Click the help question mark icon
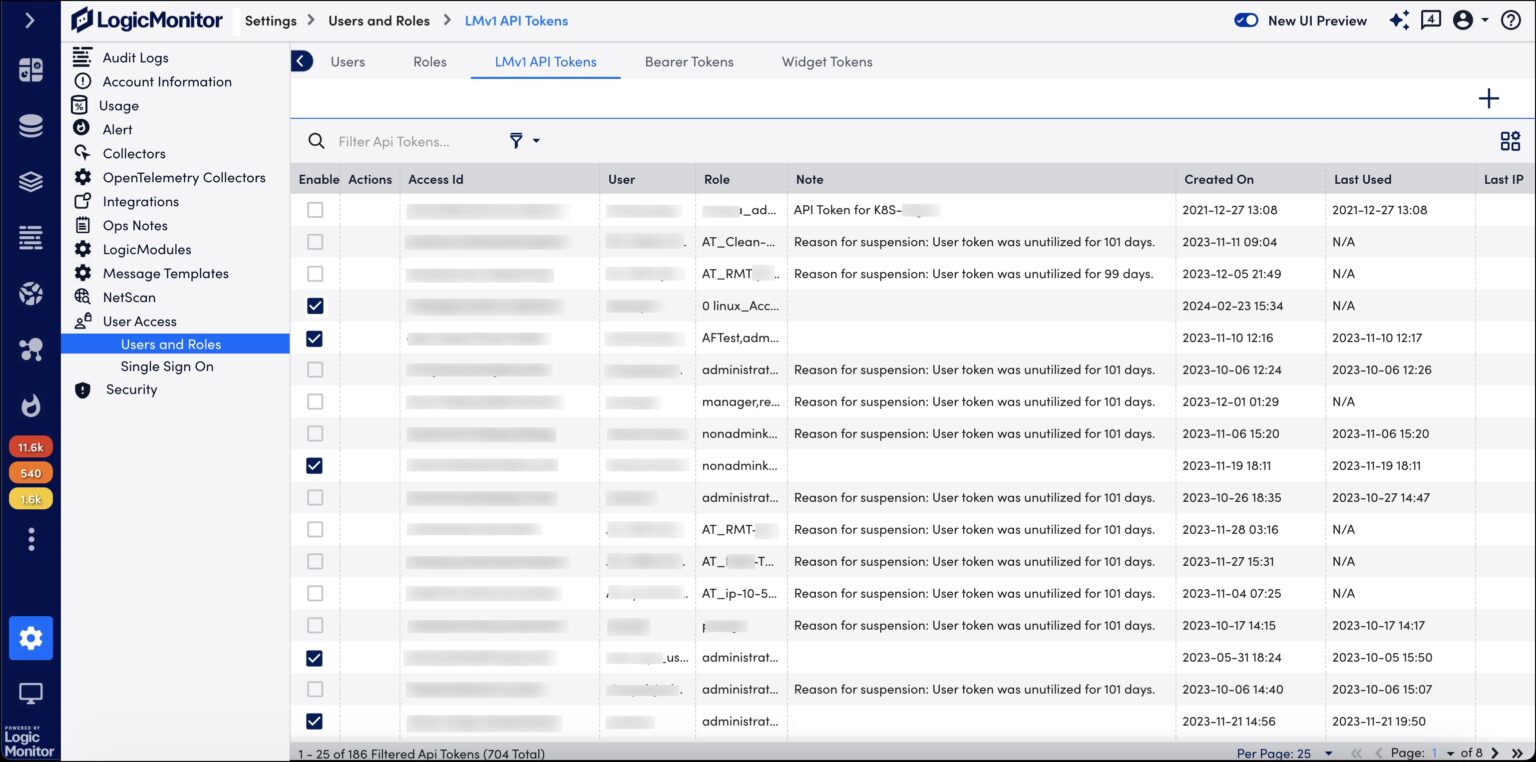Viewport: 1536px width, 762px height. [1510, 20]
